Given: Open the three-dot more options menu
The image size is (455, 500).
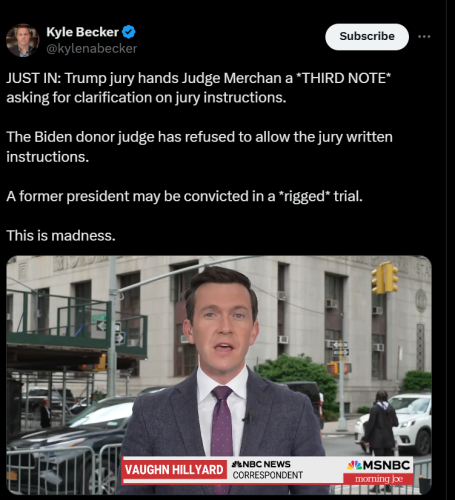Looking at the screenshot, I should click(x=424, y=36).
